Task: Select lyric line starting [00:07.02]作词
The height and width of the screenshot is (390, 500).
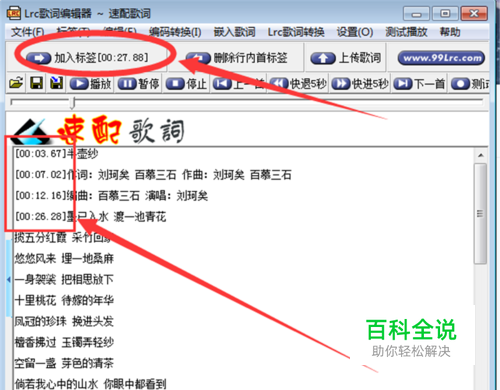Action: [153, 175]
